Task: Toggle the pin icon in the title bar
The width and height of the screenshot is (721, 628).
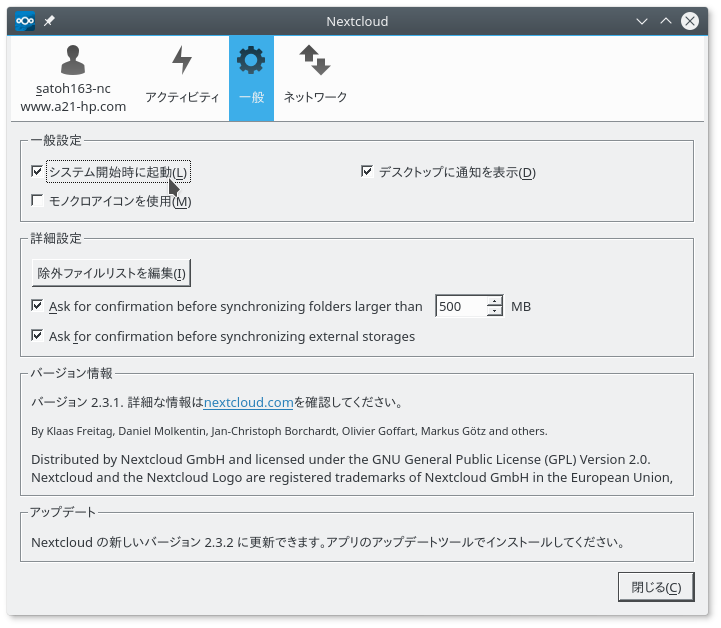Action: [x=49, y=21]
